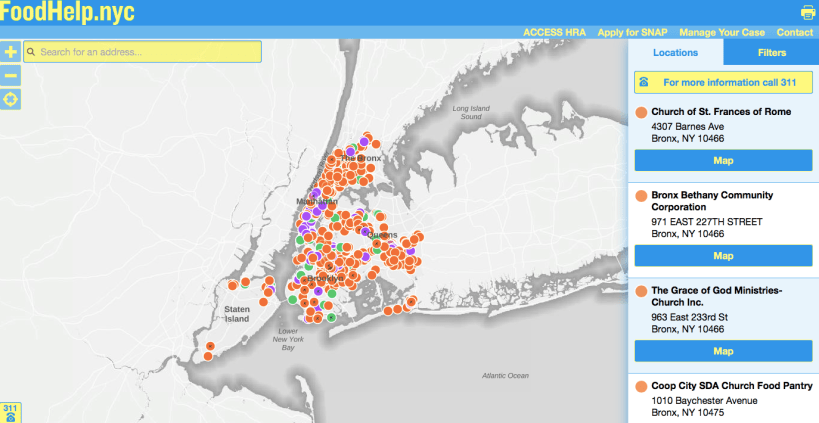Image resolution: width=819 pixels, height=423 pixels.
Task: Click the printer icon
Action: coord(808,13)
